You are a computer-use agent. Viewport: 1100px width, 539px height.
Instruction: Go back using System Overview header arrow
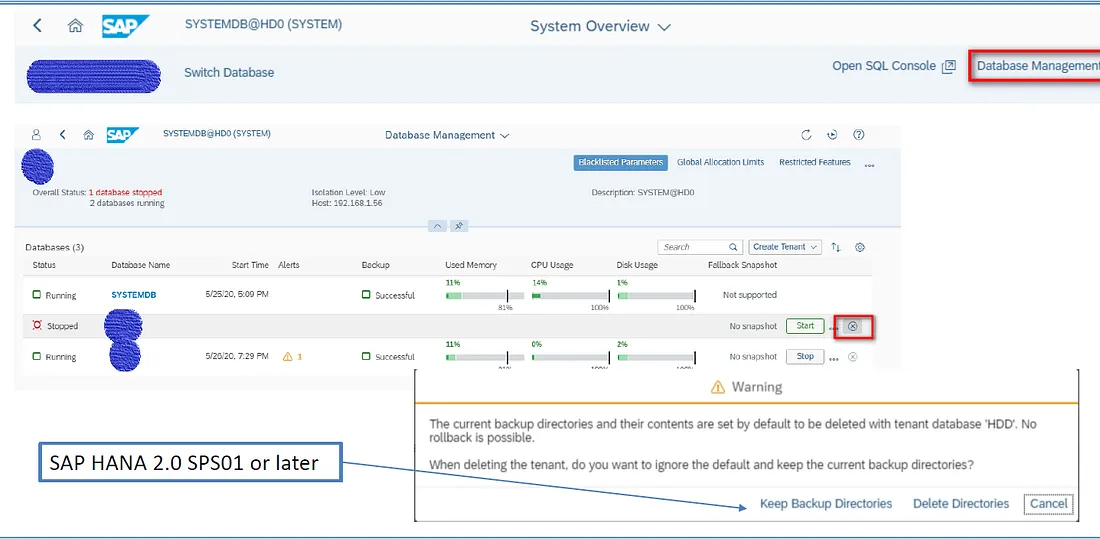pos(37,26)
